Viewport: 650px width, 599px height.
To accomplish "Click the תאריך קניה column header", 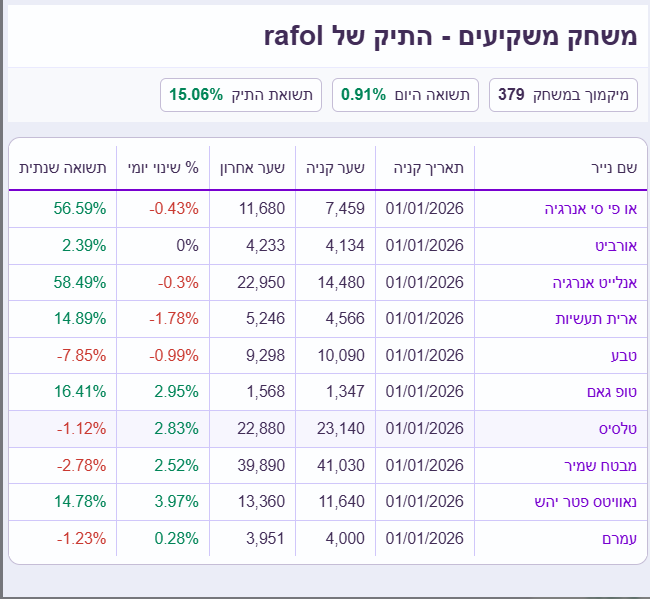I will coord(426,168).
